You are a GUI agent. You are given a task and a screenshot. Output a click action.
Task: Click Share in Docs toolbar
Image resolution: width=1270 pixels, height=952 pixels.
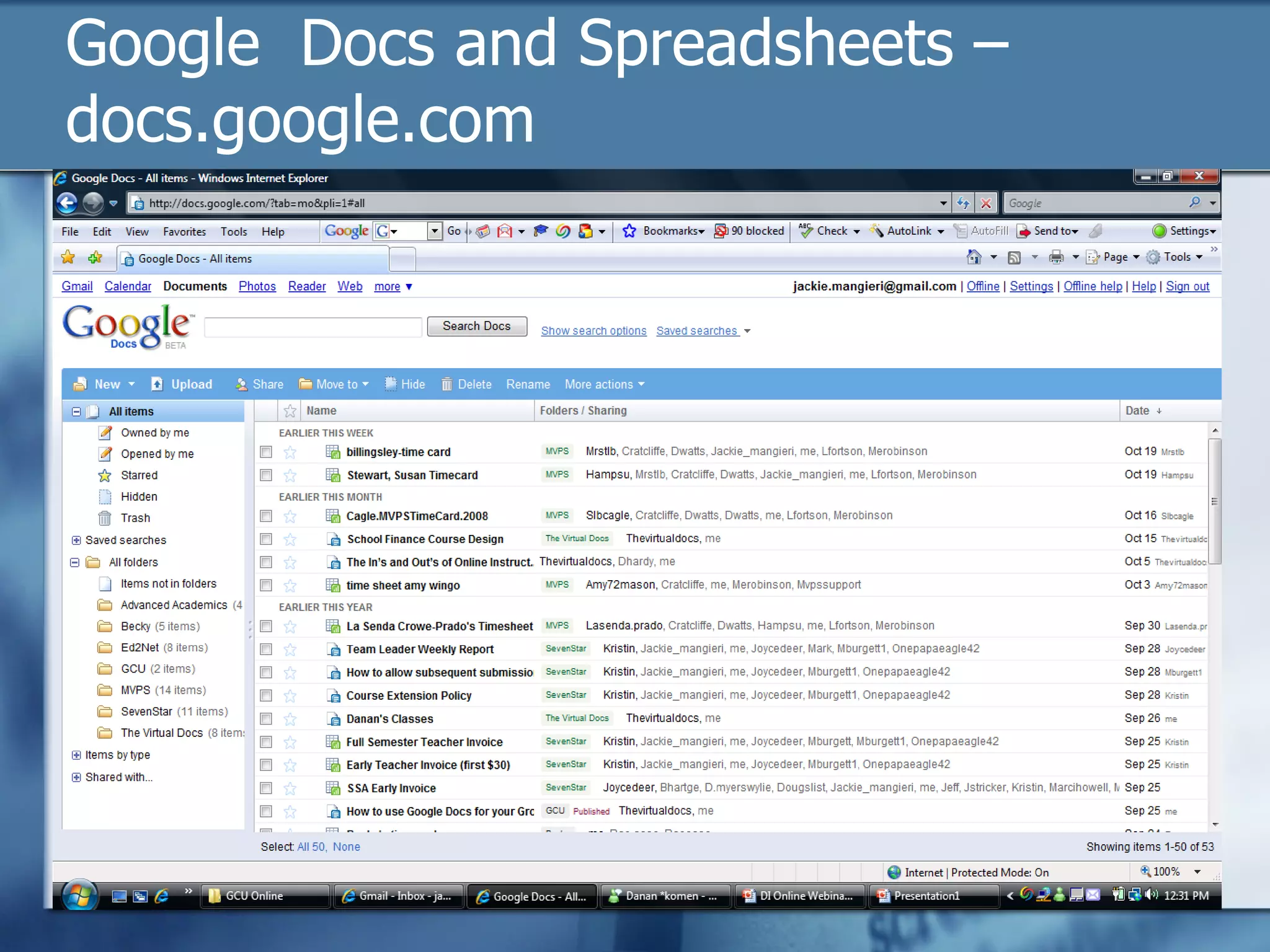point(259,384)
